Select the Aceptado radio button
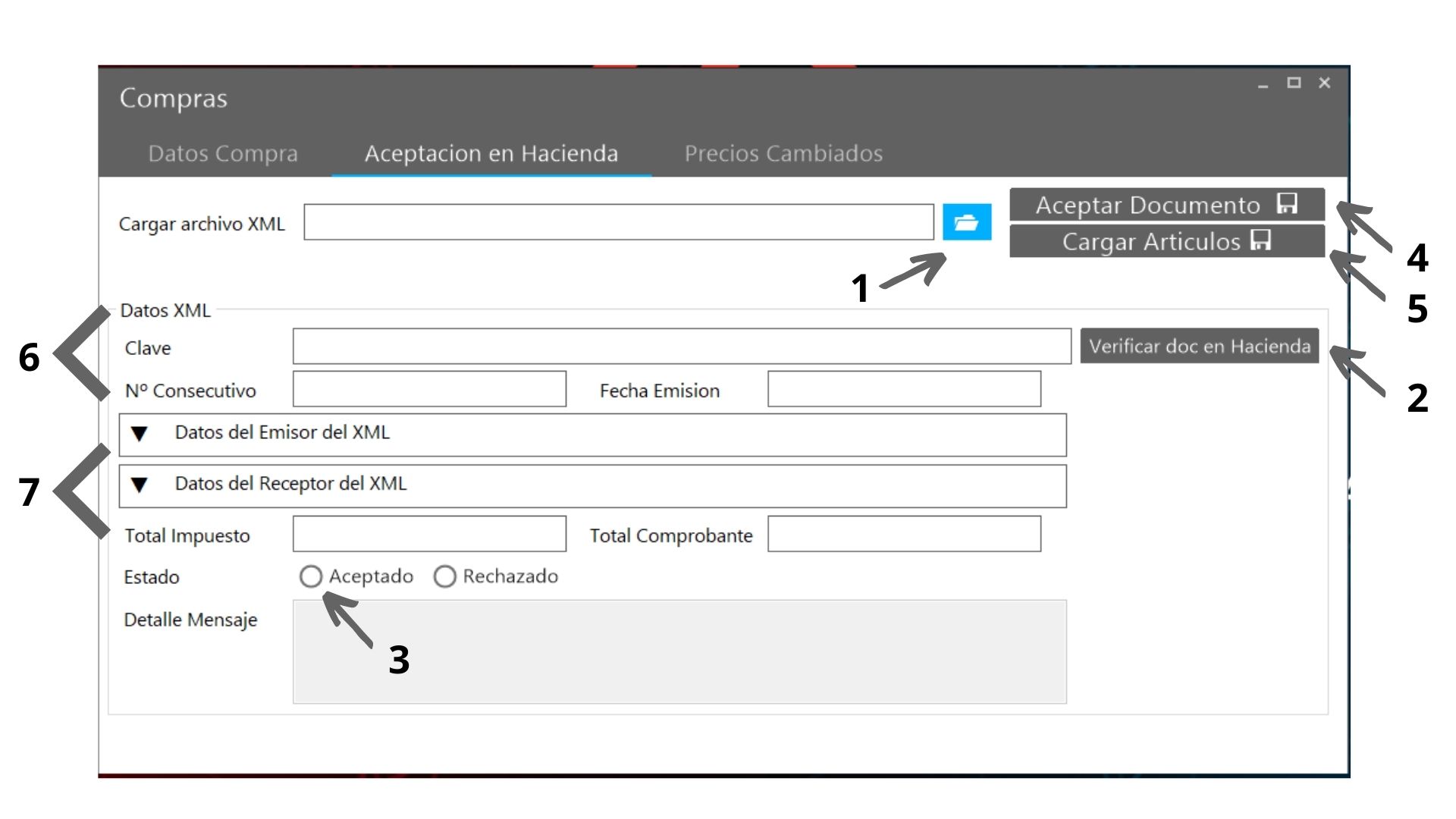The image size is (1456, 819). click(311, 576)
